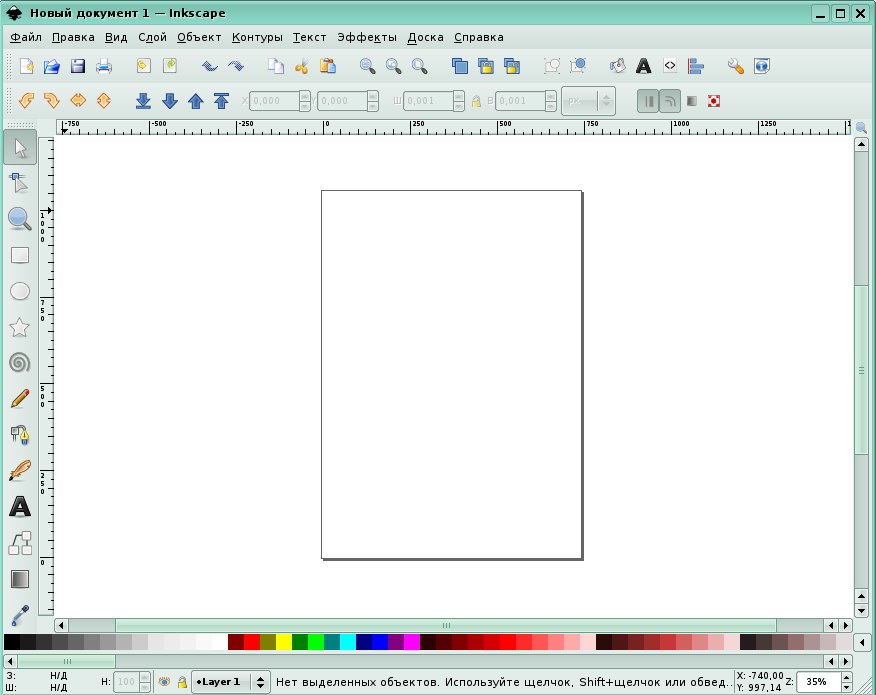
Task: Click the Save document icon
Action: (x=77, y=67)
